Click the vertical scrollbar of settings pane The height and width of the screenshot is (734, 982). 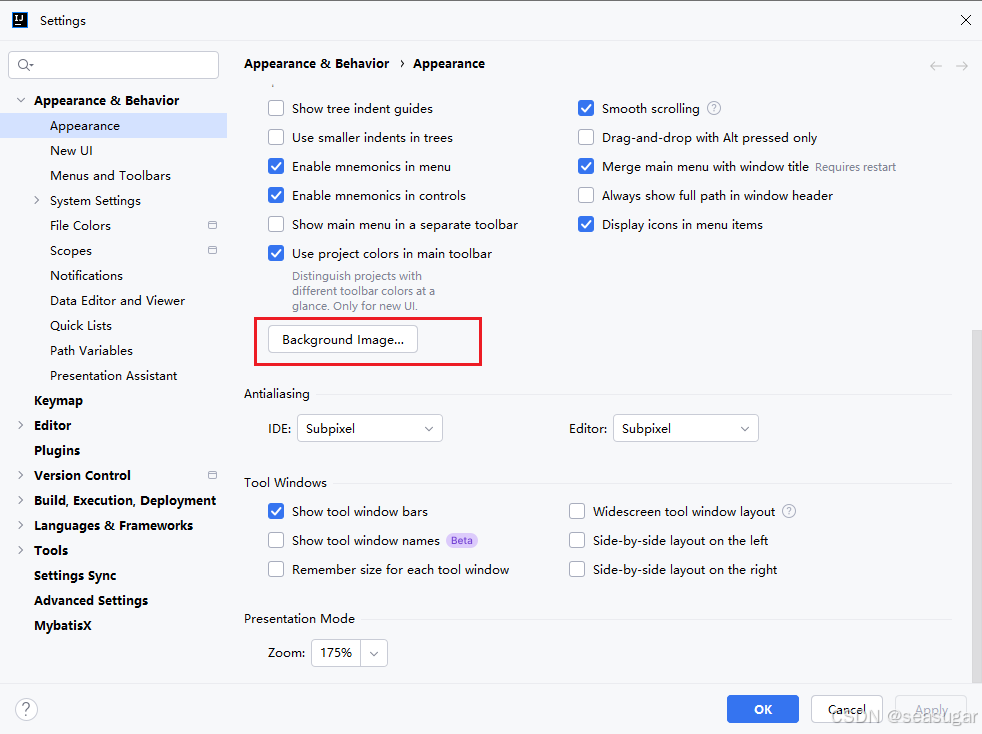pyautogui.click(x=976, y=505)
